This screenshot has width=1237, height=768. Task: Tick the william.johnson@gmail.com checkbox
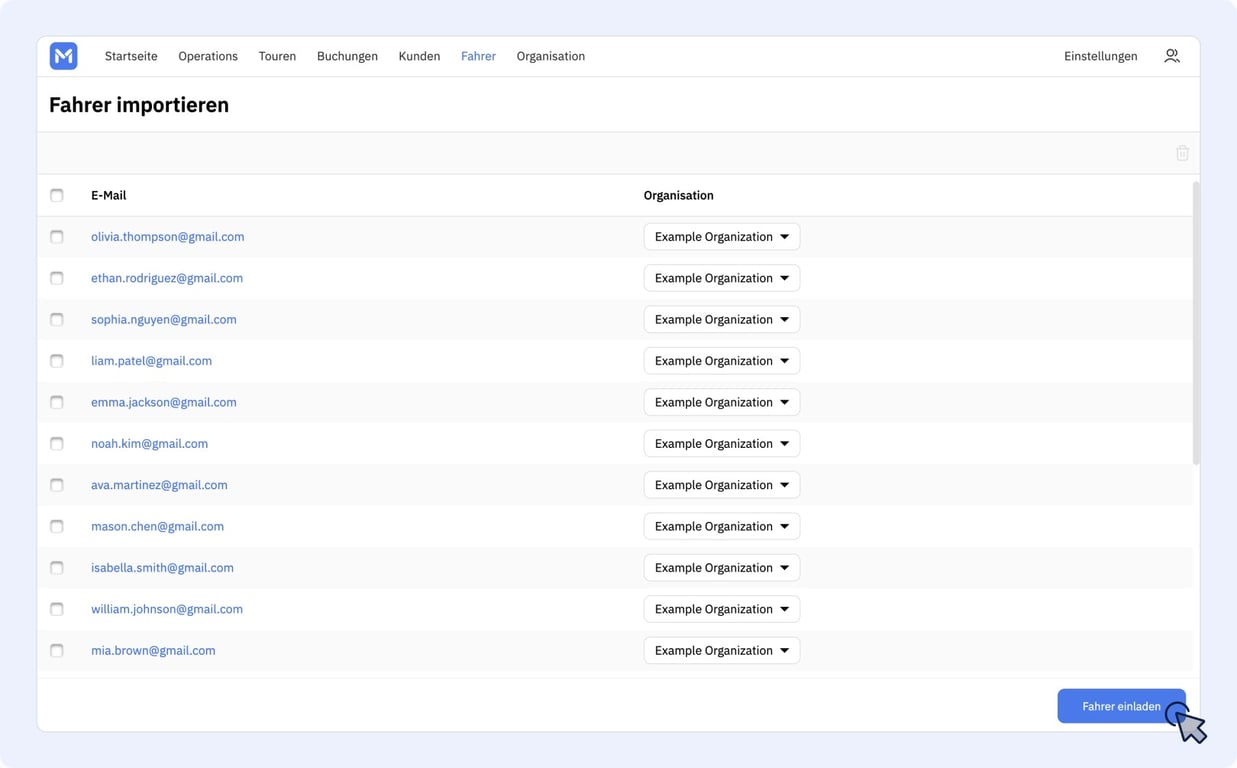tap(57, 609)
